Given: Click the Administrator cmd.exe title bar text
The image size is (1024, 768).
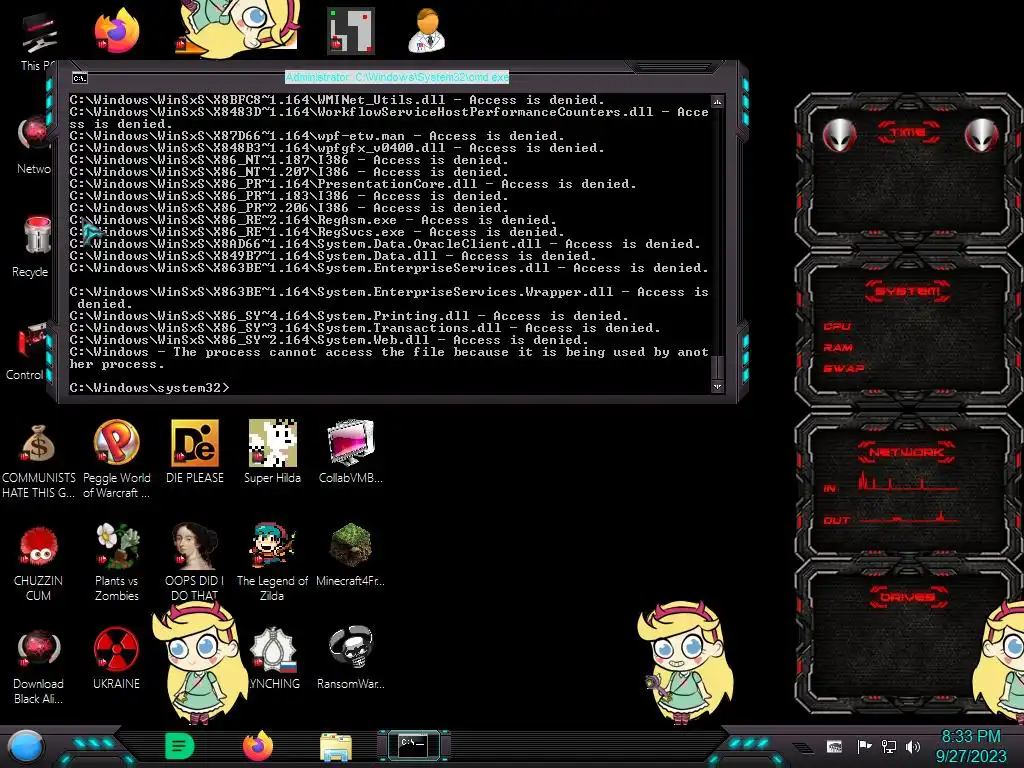Looking at the screenshot, I should tap(397, 77).
